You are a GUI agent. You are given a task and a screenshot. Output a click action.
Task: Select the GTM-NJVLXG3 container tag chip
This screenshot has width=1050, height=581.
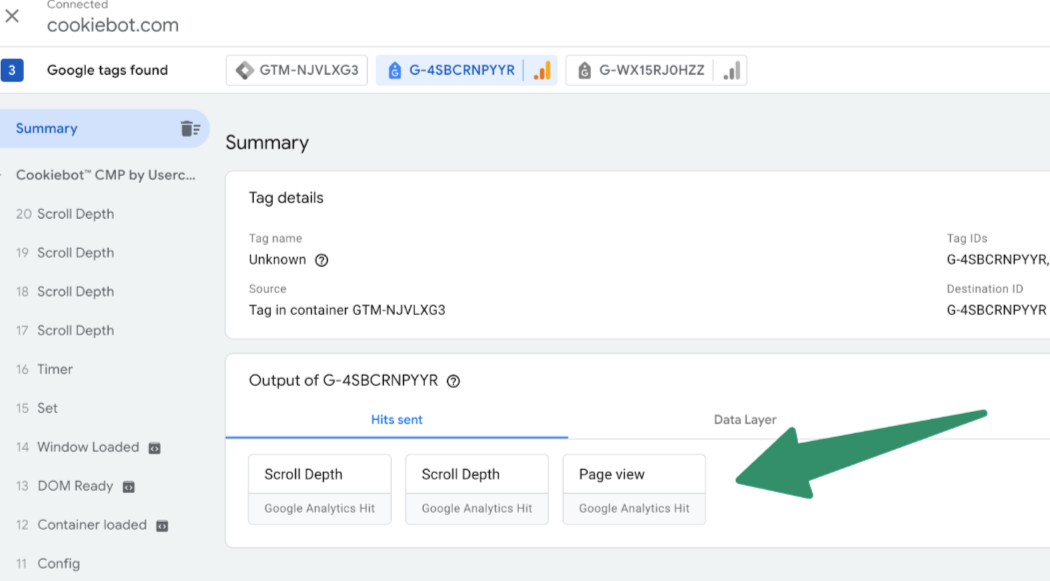tap(297, 70)
